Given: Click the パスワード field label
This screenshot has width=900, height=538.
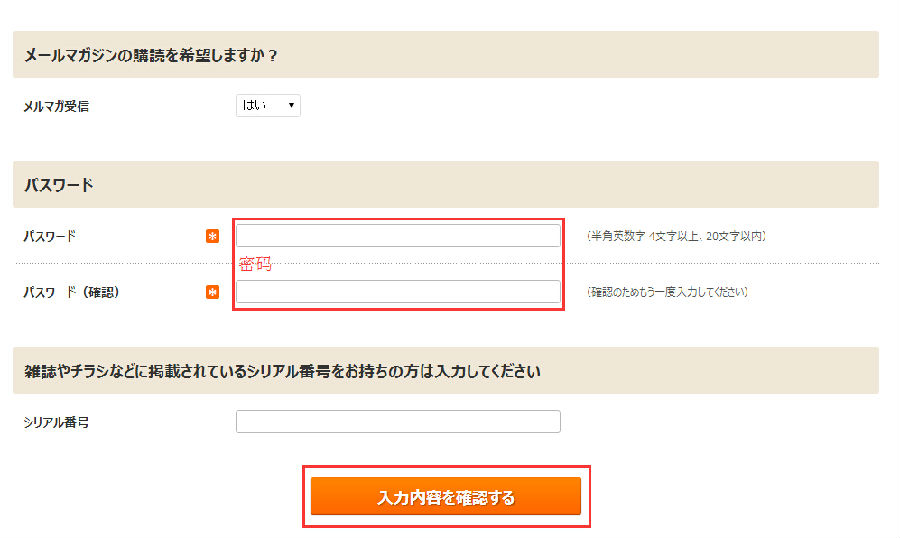Looking at the screenshot, I should (x=50, y=237).
